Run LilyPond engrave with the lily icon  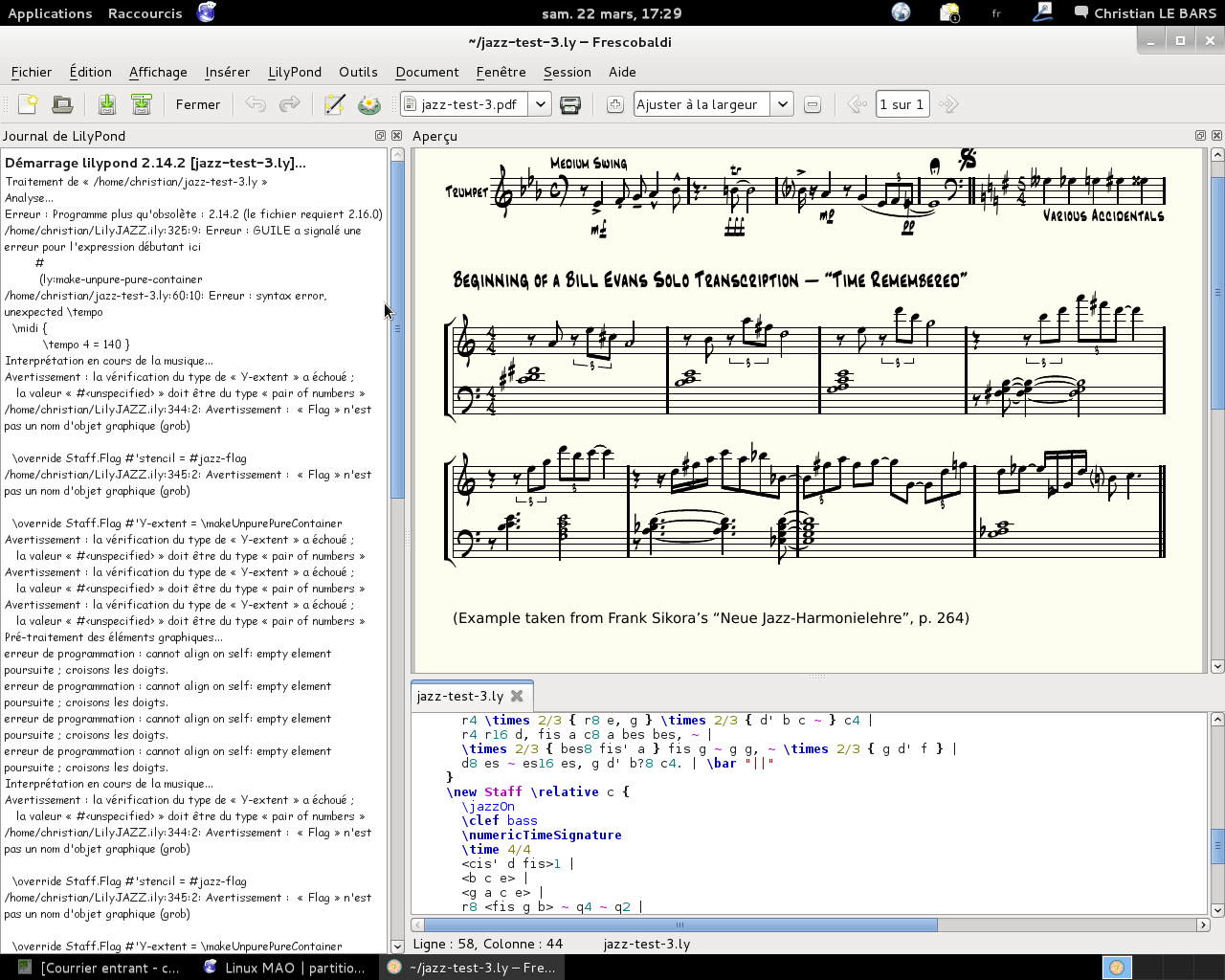369,104
